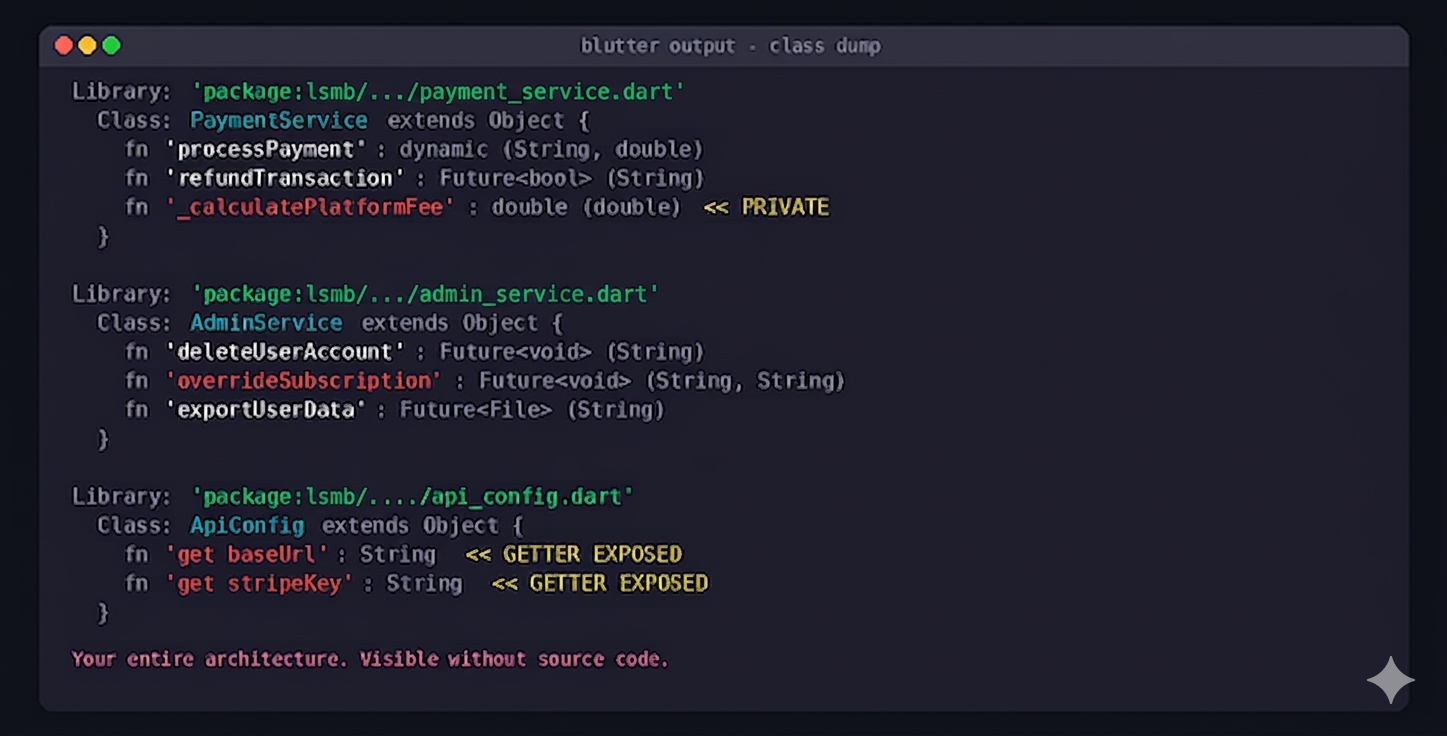Click the 'overrideSubscription' function name
The image size is (1447, 736).
(304, 381)
